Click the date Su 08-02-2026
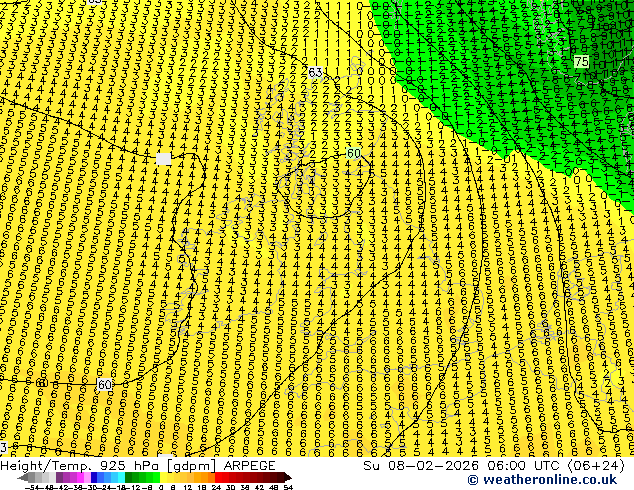634x490 pixels. click(x=421, y=466)
